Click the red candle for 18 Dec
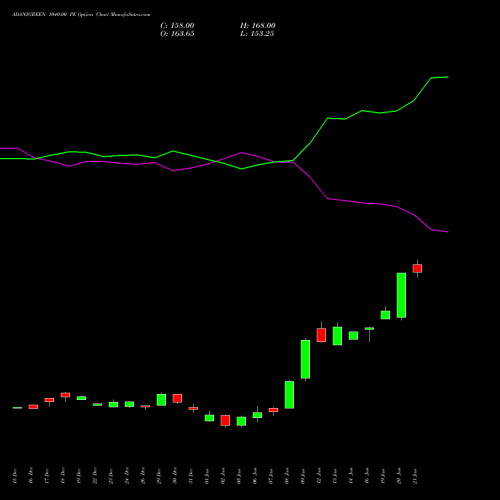Image resolution: width=500 pixels, height=500 pixels. (x=65, y=395)
